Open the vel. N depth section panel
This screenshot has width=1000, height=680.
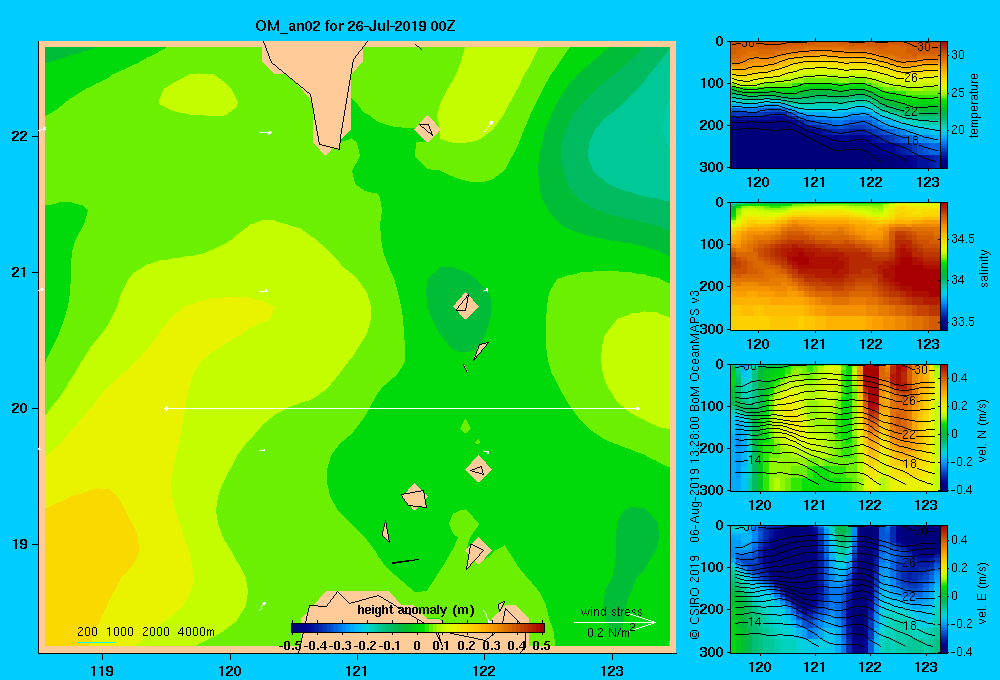[834, 427]
